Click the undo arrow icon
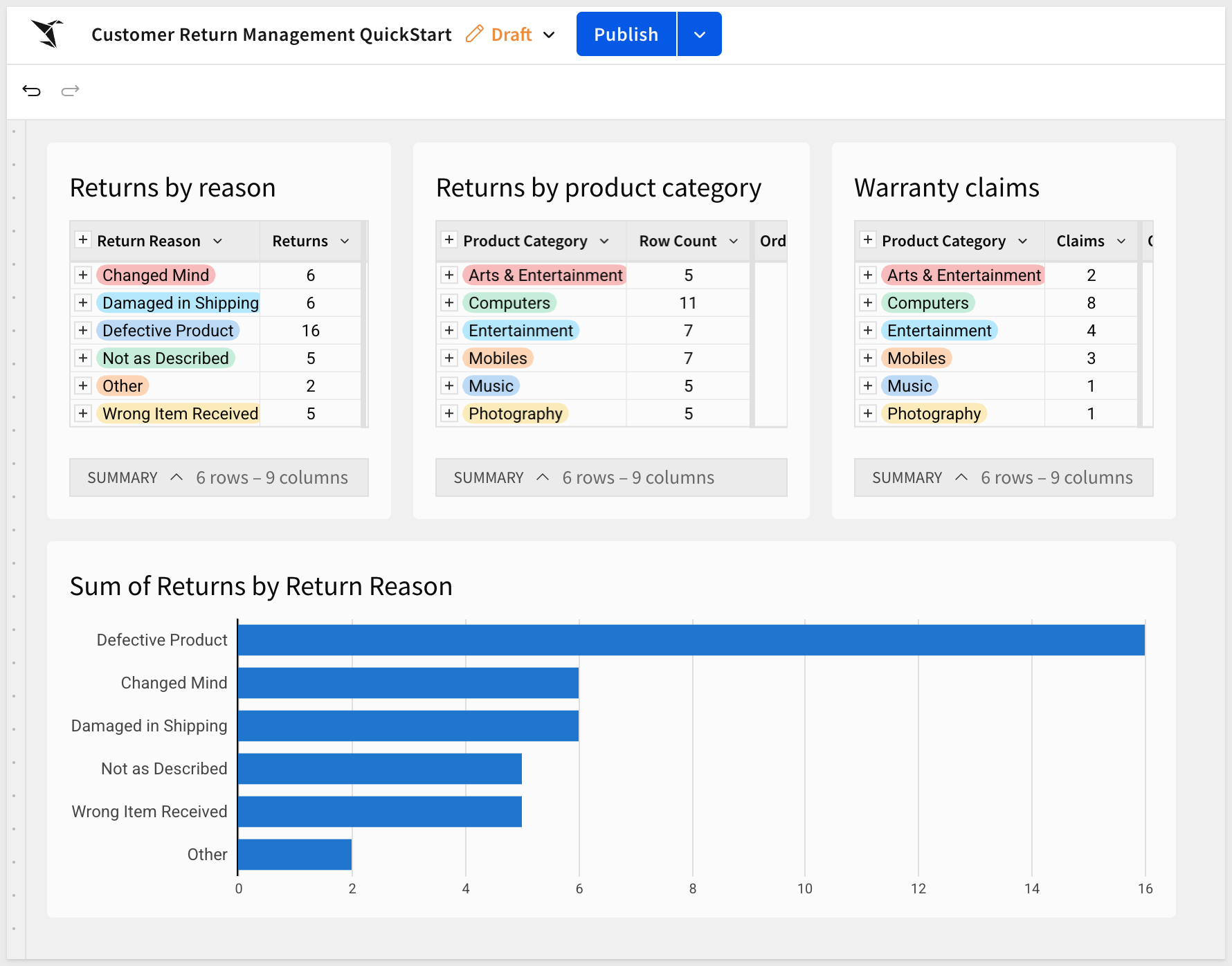The width and height of the screenshot is (1232, 966). pos(32,91)
